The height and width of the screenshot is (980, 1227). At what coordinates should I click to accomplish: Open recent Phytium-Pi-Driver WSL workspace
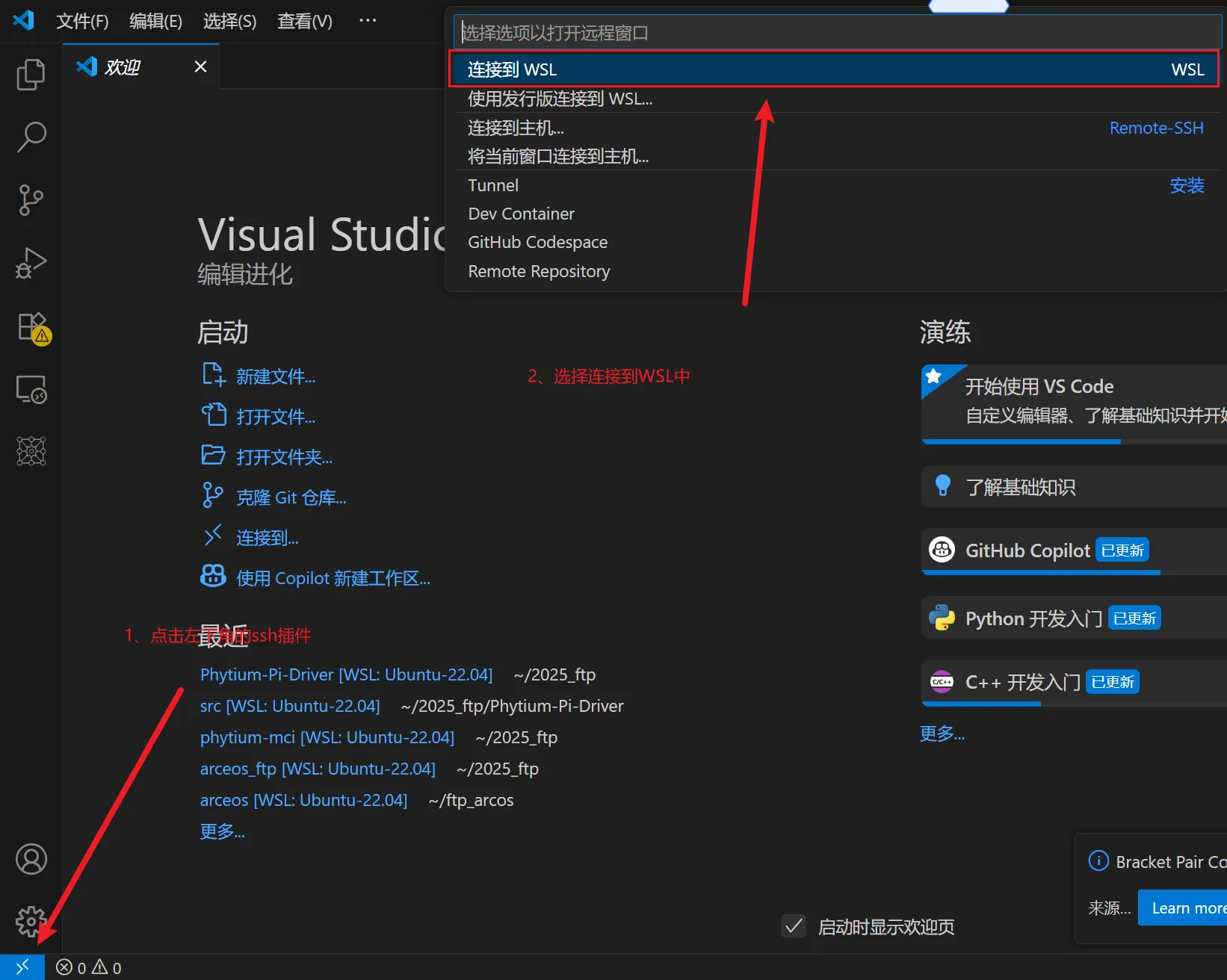(346, 674)
